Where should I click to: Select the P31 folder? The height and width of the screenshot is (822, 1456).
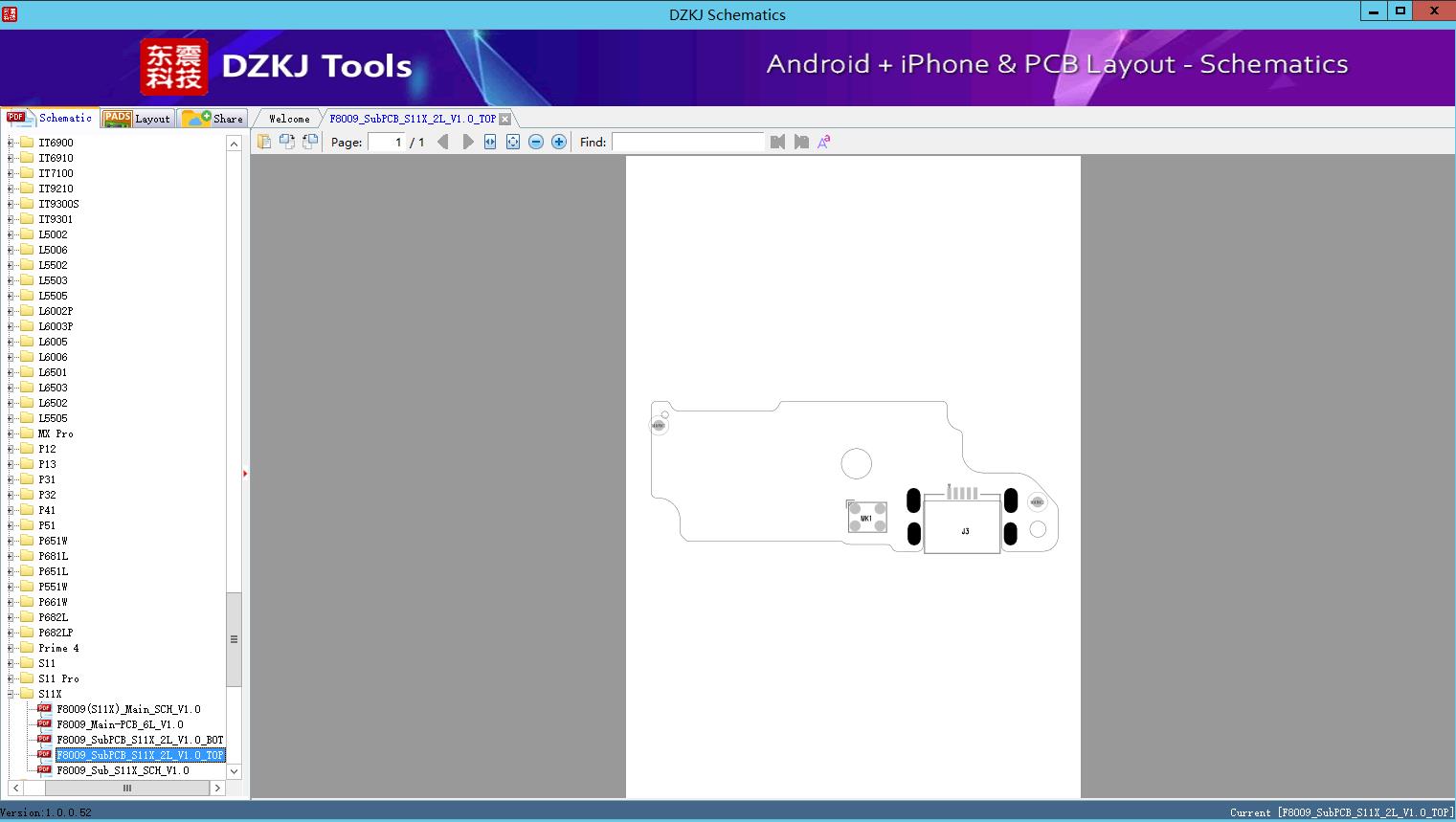tap(47, 479)
